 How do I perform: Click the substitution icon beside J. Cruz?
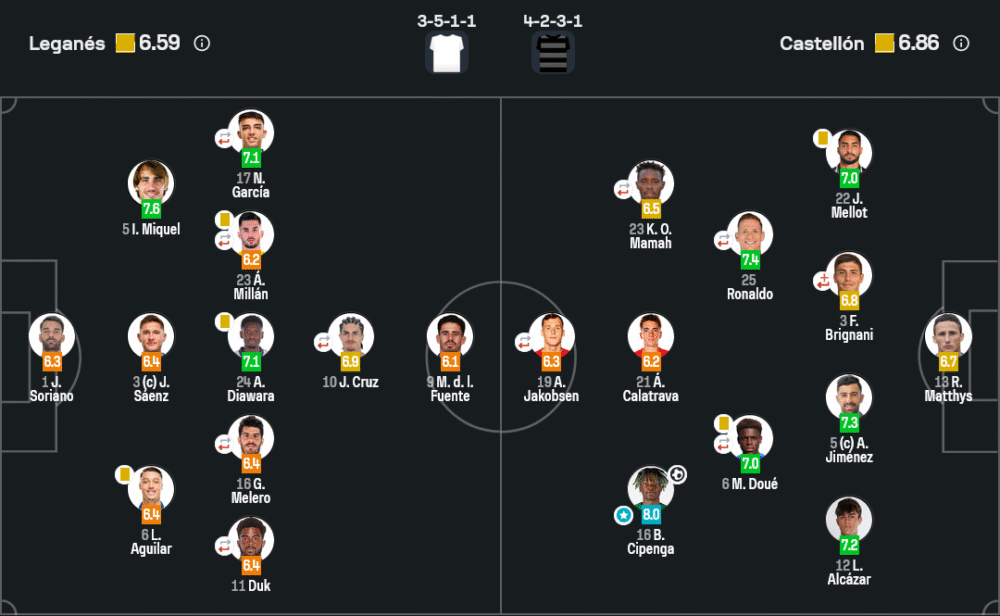point(323,342)
